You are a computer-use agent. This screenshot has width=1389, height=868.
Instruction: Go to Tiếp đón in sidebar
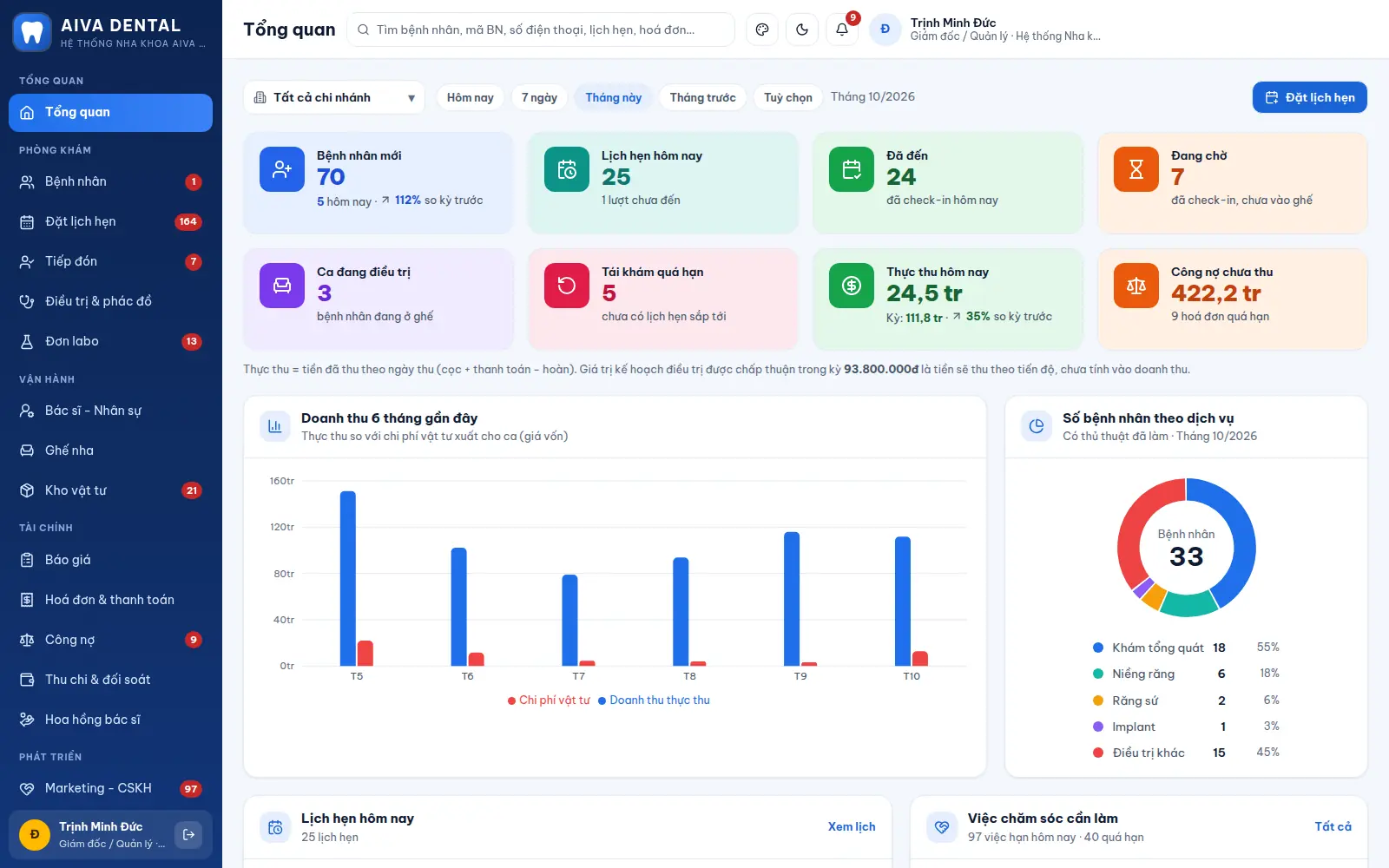110,261
